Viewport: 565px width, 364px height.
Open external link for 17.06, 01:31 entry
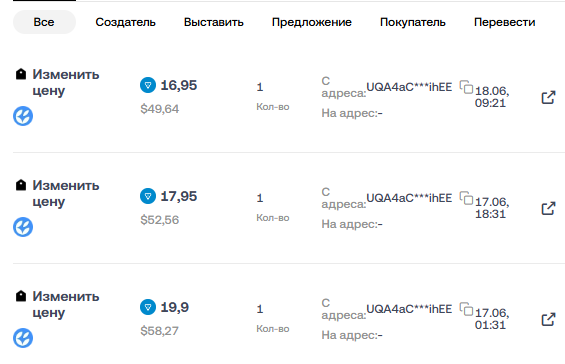548,319
